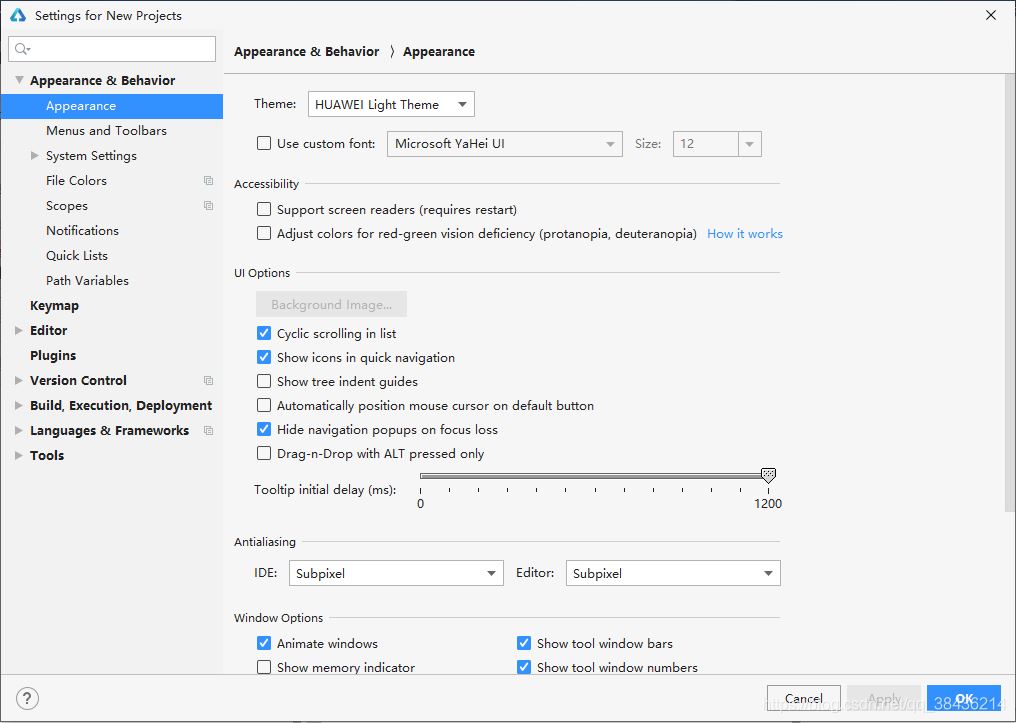The height and width of the screenshot is (723, 1016).
Task: Click the copy icon beside File Colors
Action: point(208,181)
